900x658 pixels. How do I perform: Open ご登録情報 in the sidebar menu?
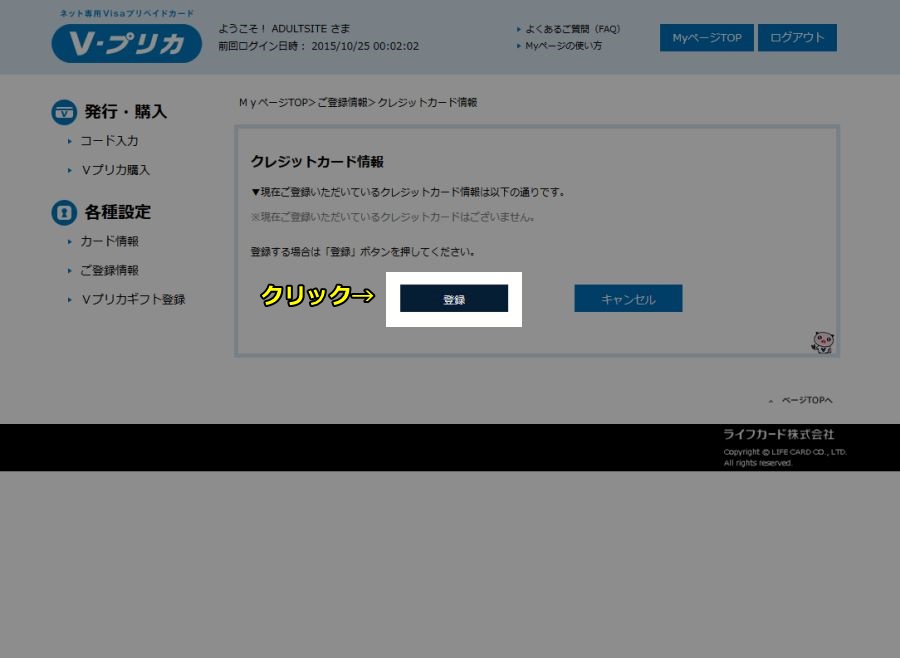coord(109,270)
